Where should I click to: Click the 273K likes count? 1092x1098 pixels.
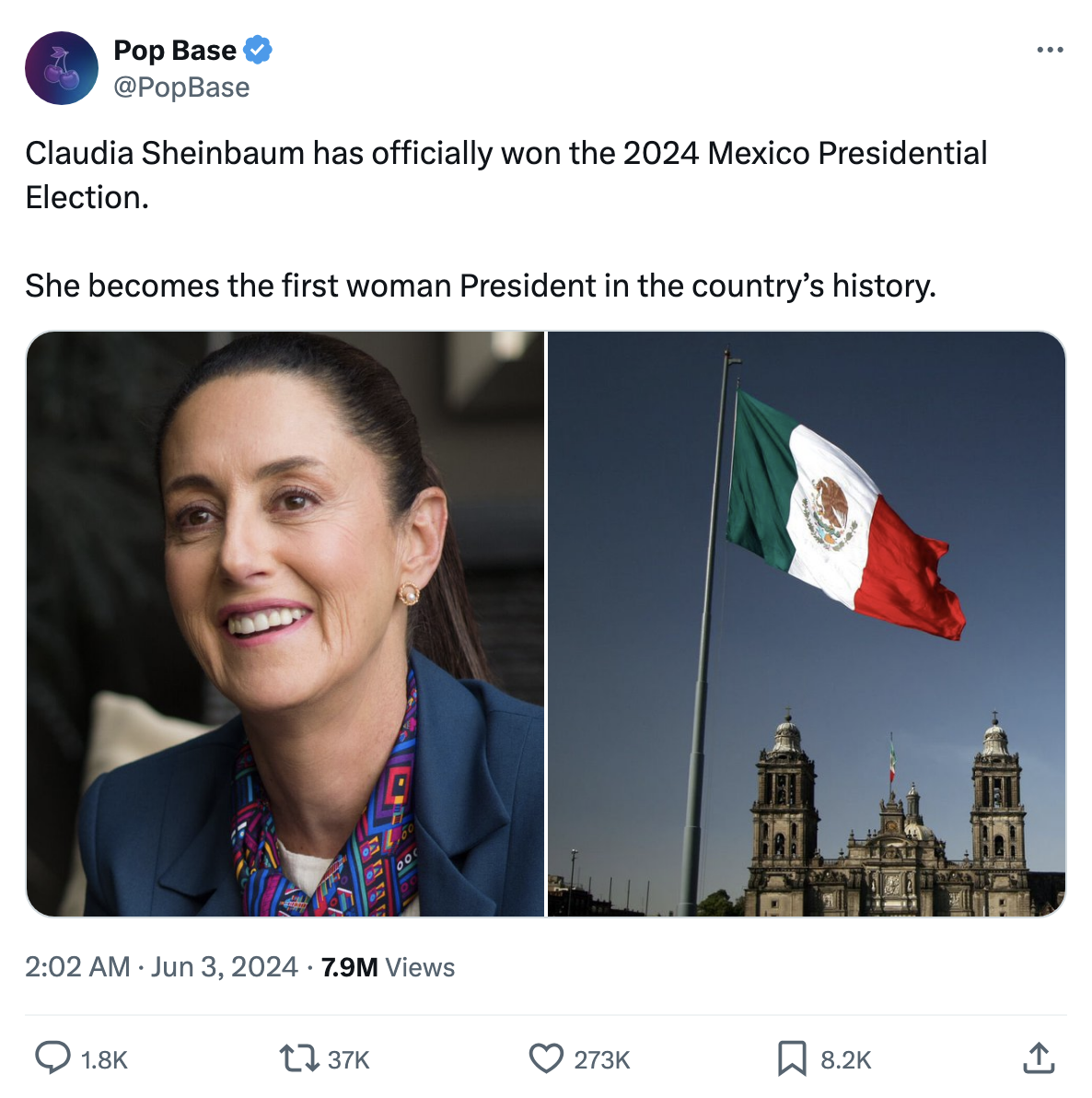(602, 1060)
